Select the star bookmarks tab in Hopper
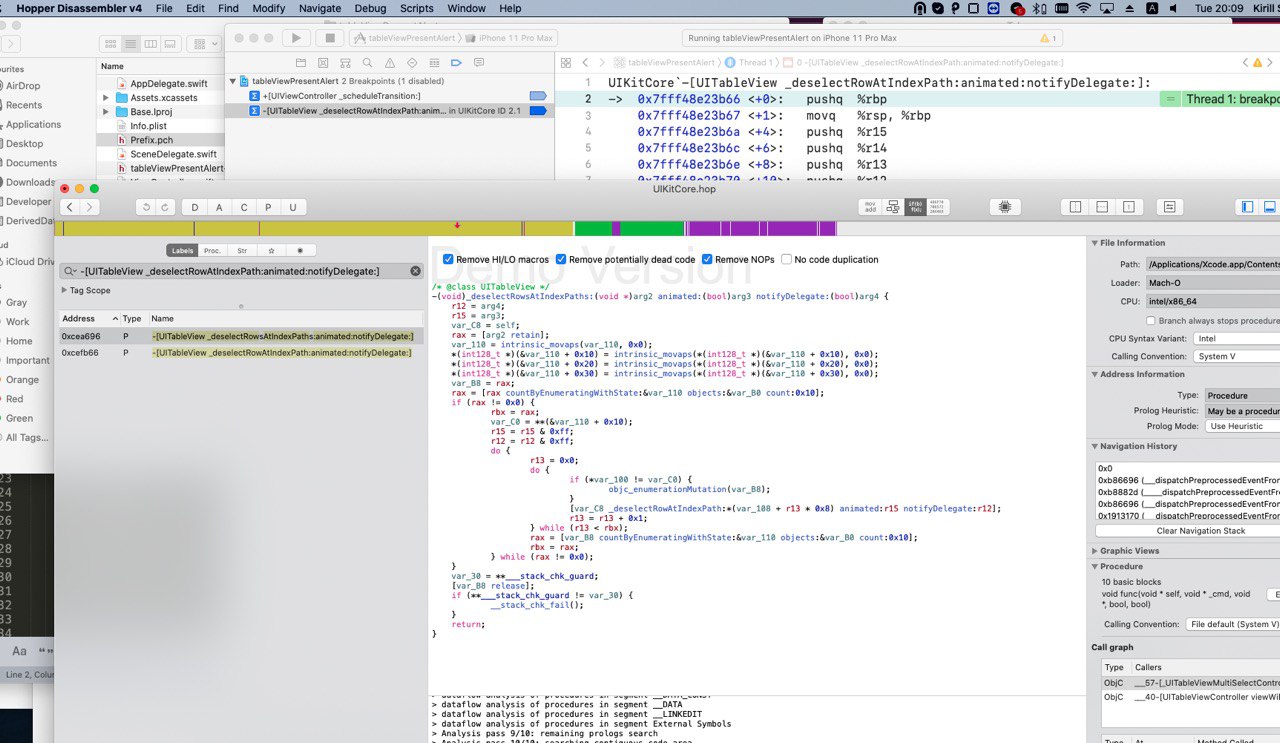This screenshot has height=743, width=1280. click(x=271, y=250)
